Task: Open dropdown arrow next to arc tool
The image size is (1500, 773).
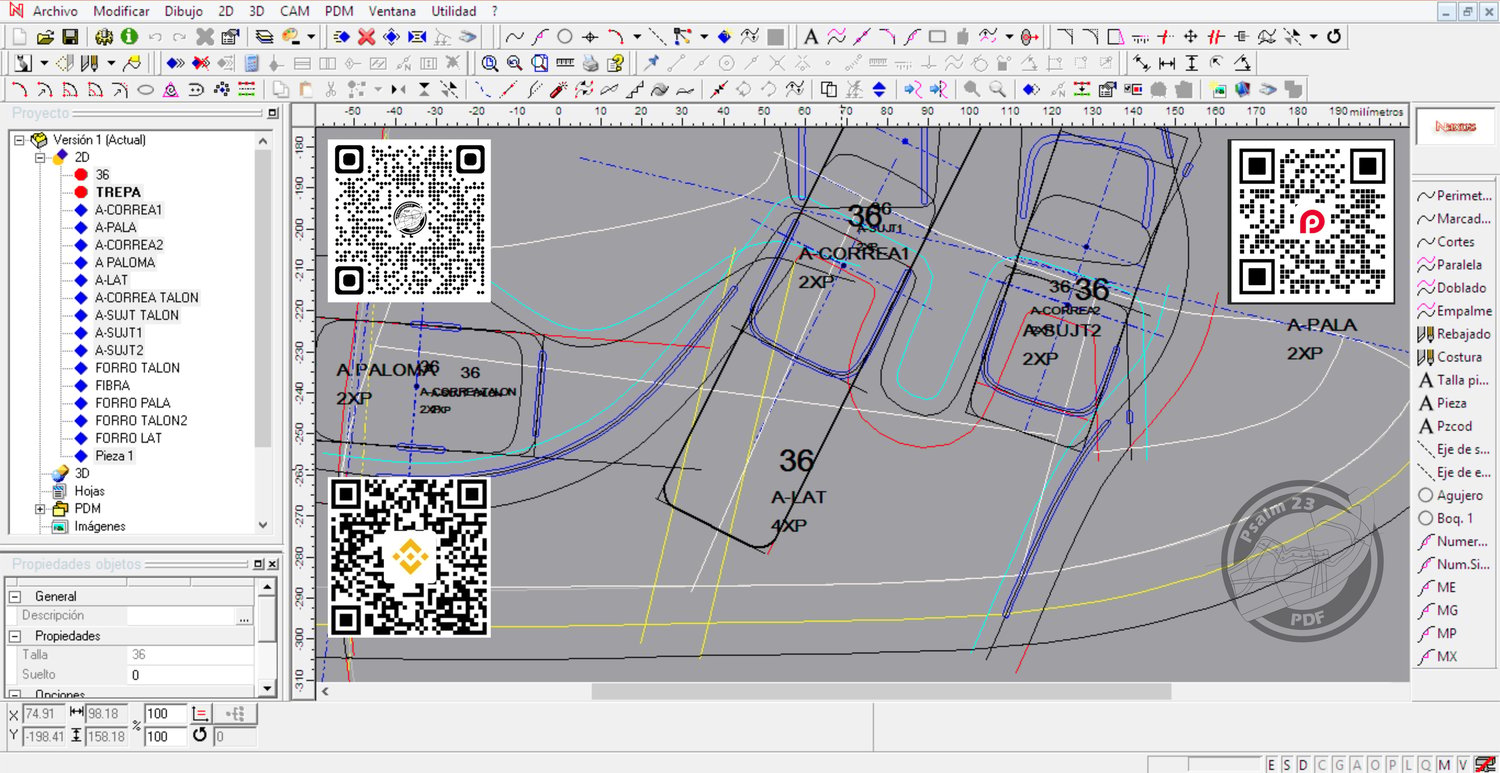Action: click(637, 37)
